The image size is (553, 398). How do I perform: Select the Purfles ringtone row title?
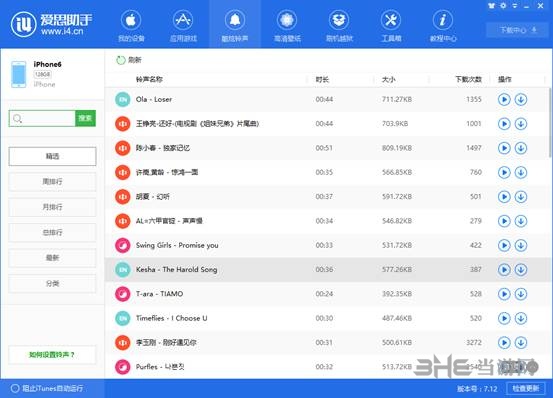(x=160, y=367)
